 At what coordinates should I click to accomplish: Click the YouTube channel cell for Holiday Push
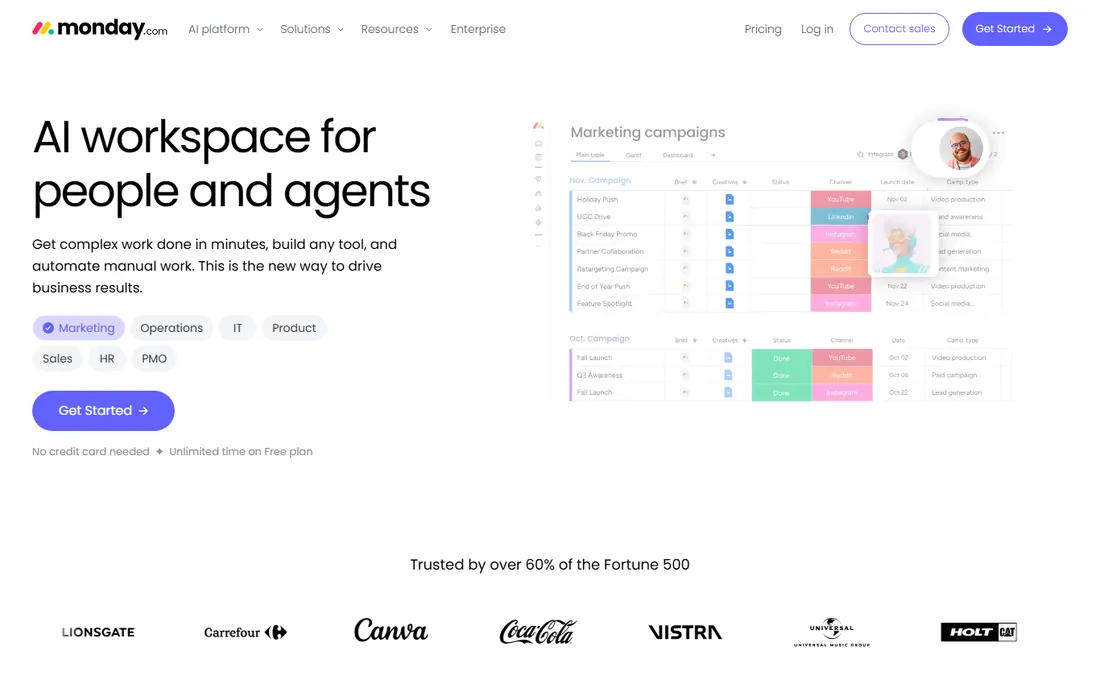tap(840, 199)
